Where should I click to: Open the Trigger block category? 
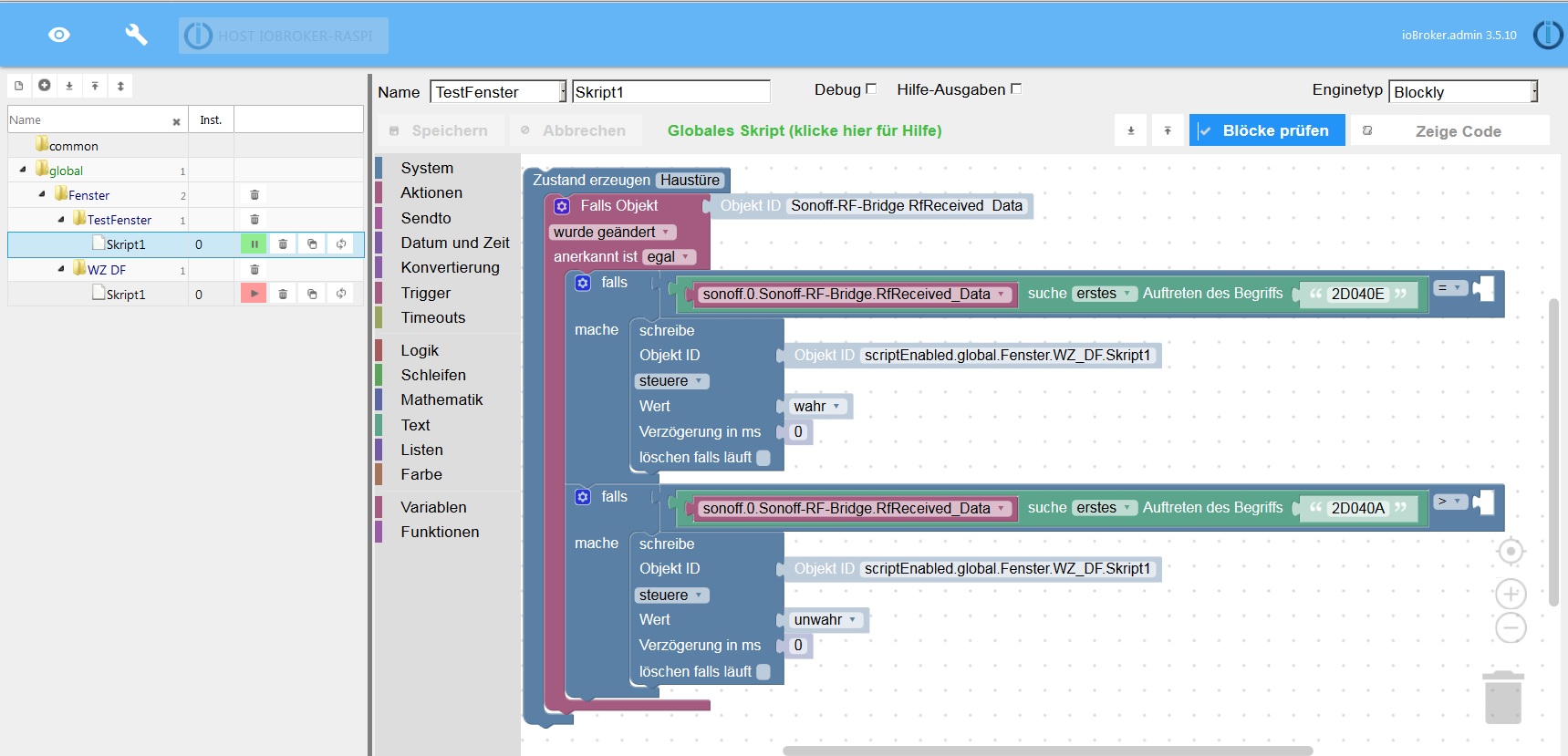(426, 293)
